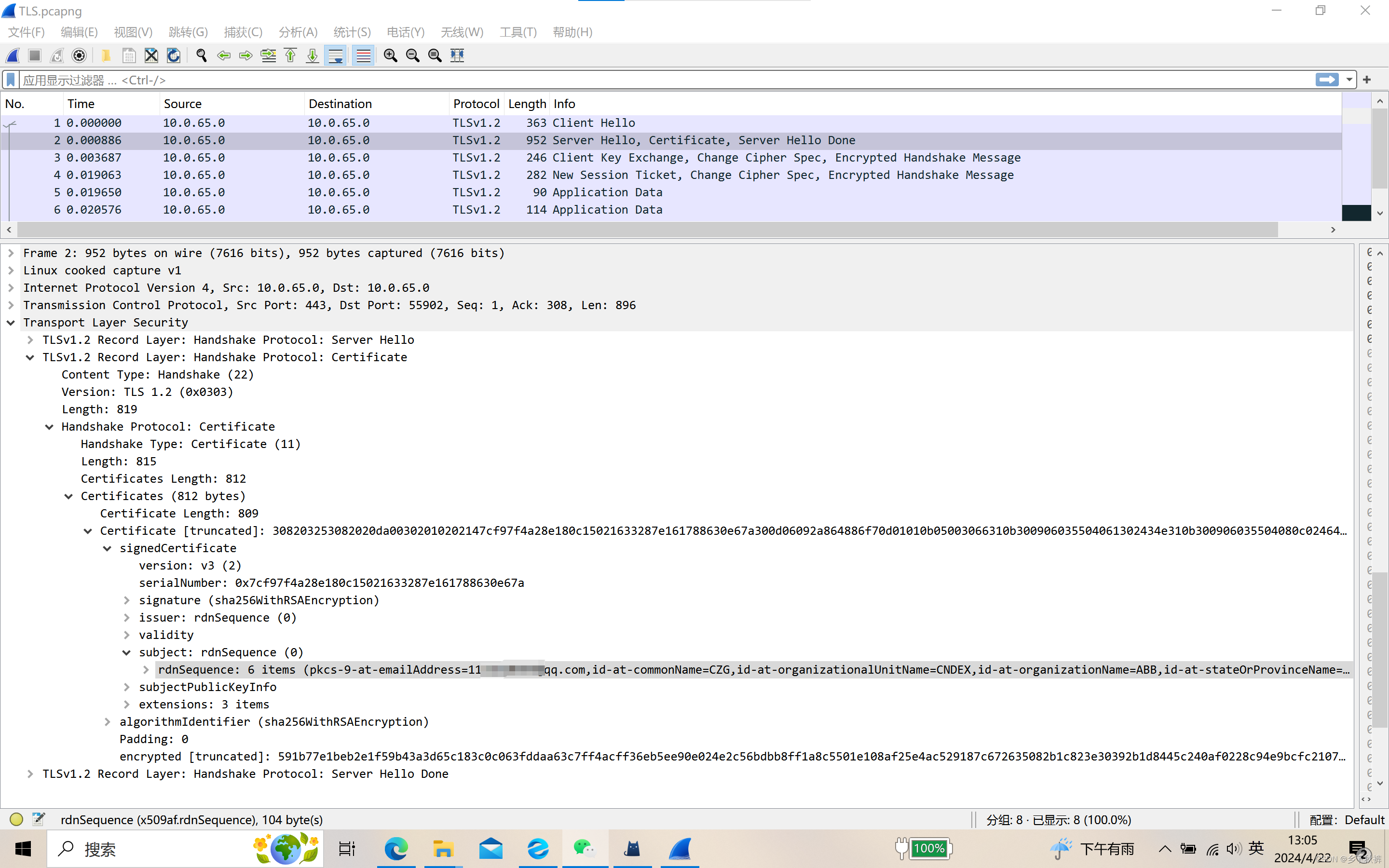This screenshot has width=1389, height=868.
Task: Zoom out the main window text
Action: pyautogui.click(x=413, y=55)
